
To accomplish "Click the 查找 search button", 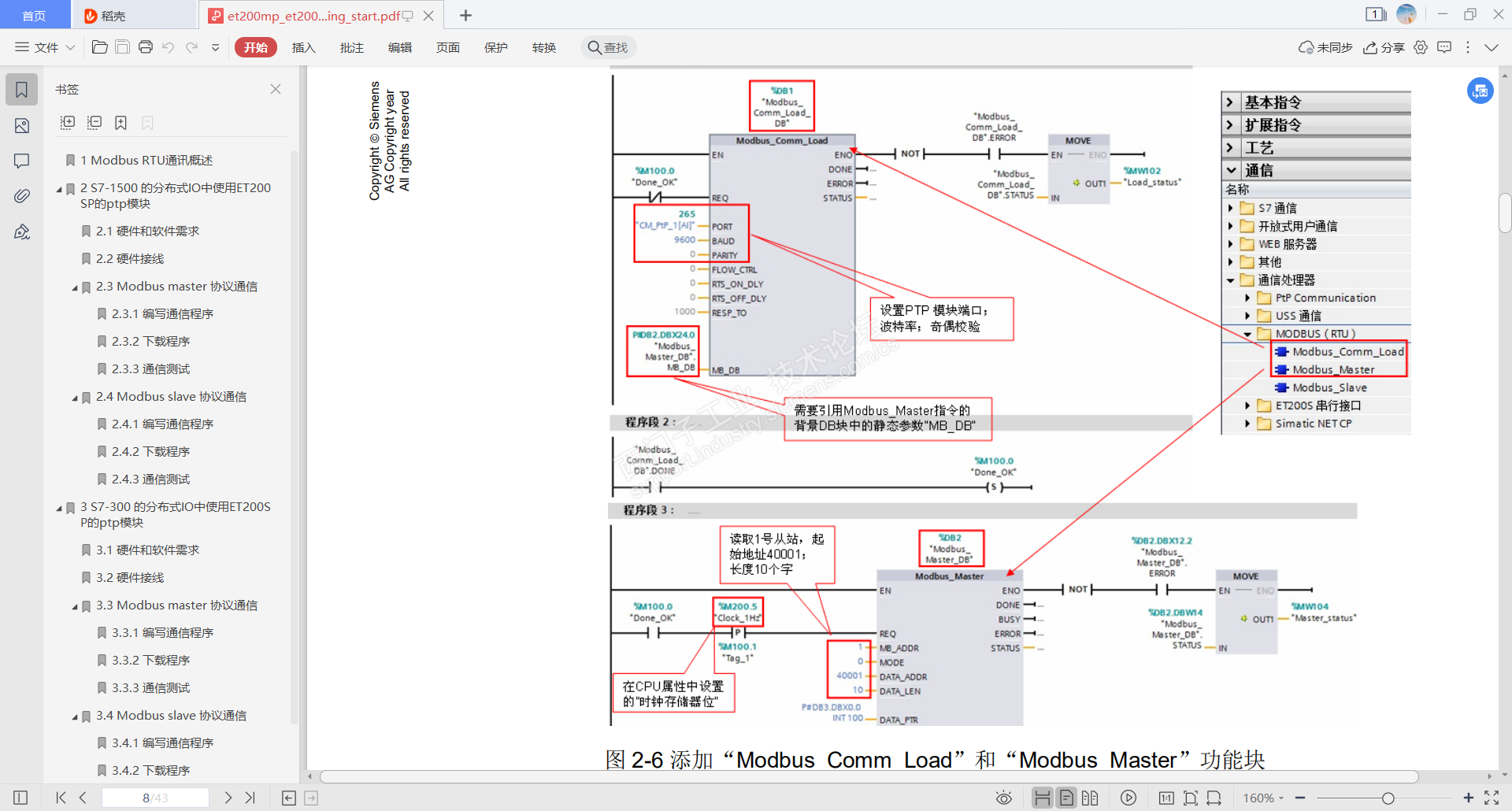I will pyautogui.click(x=609, y=47).
